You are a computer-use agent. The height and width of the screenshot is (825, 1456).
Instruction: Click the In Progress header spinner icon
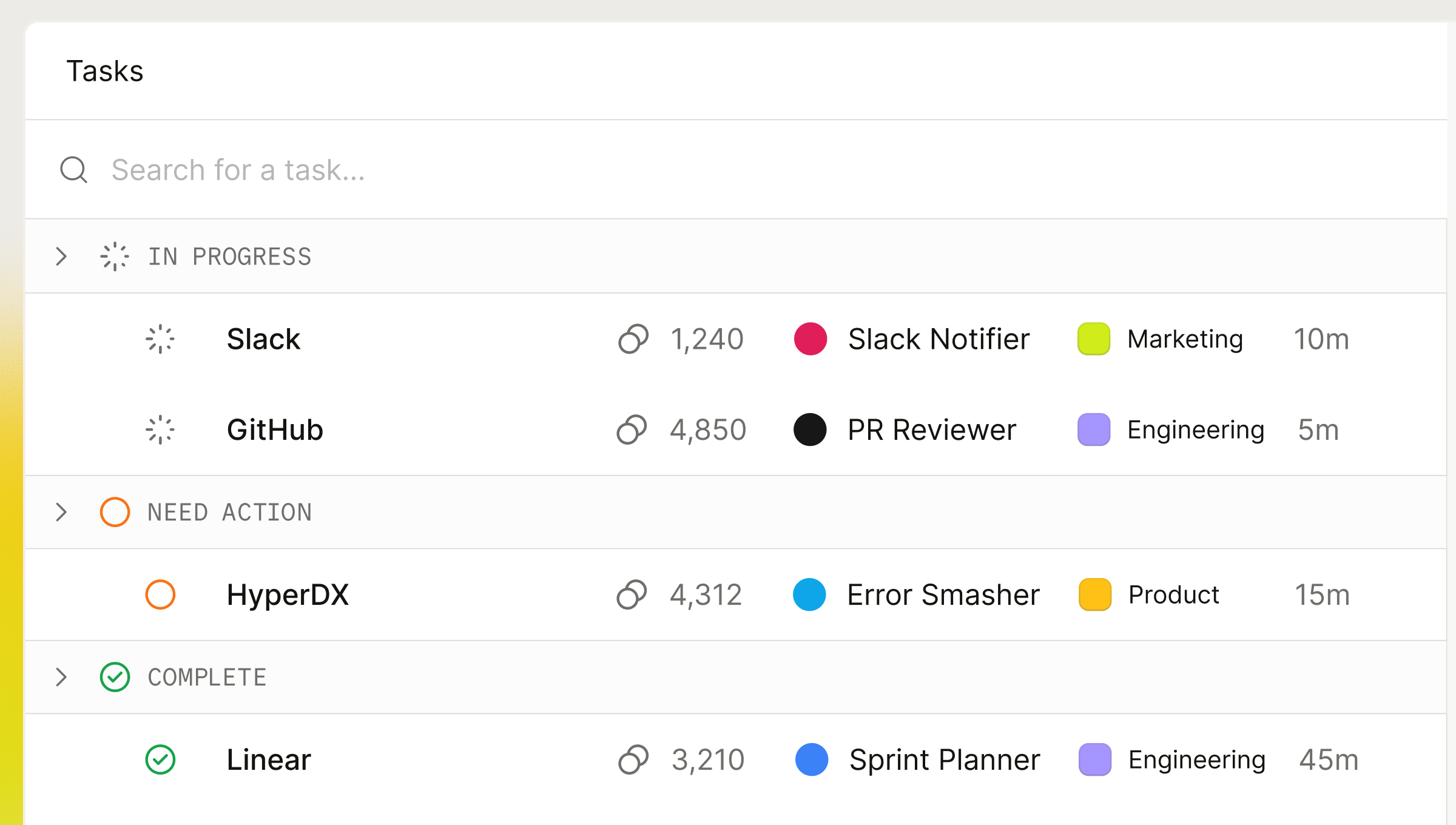[x=115, y=257]
